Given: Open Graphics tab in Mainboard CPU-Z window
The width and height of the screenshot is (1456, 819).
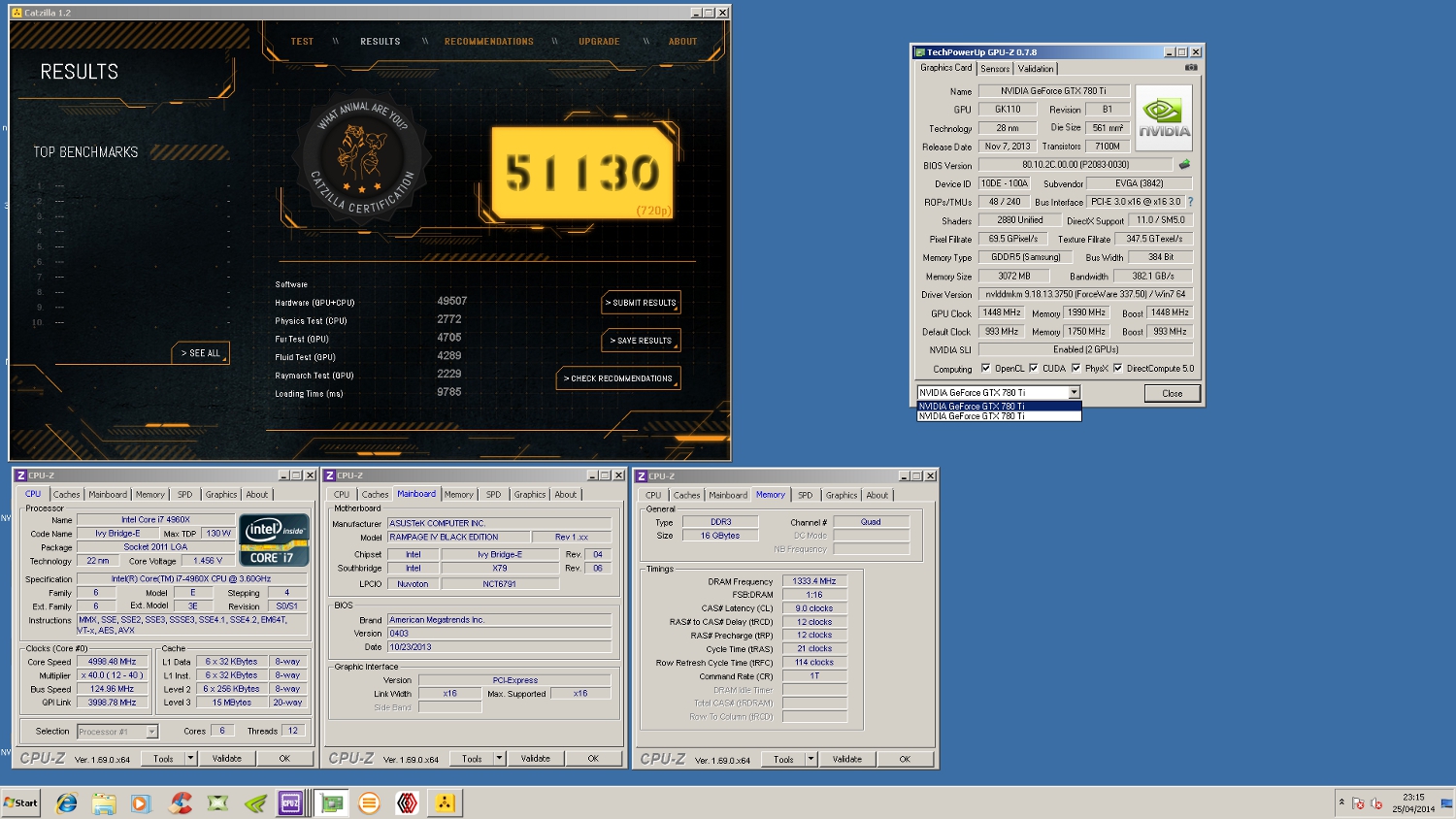Looking at the screenshot, I should (x=530, y=495).
